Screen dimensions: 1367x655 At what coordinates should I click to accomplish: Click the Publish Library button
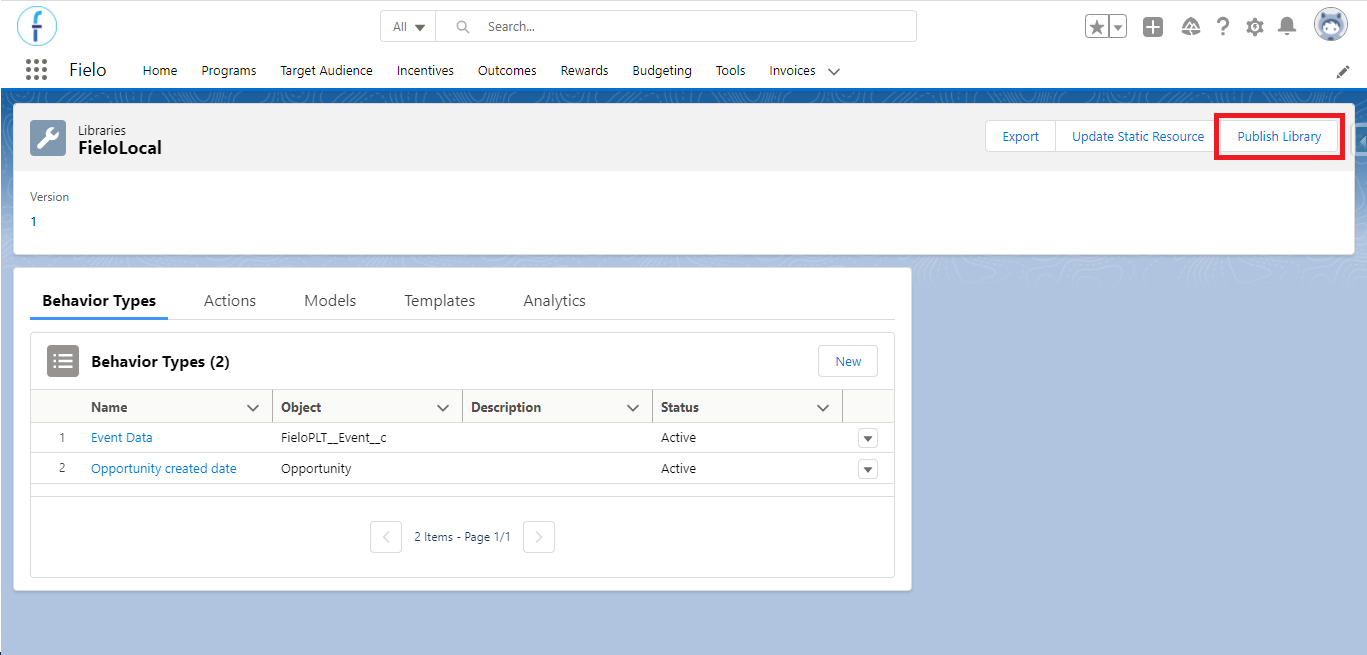[1279, 137]
